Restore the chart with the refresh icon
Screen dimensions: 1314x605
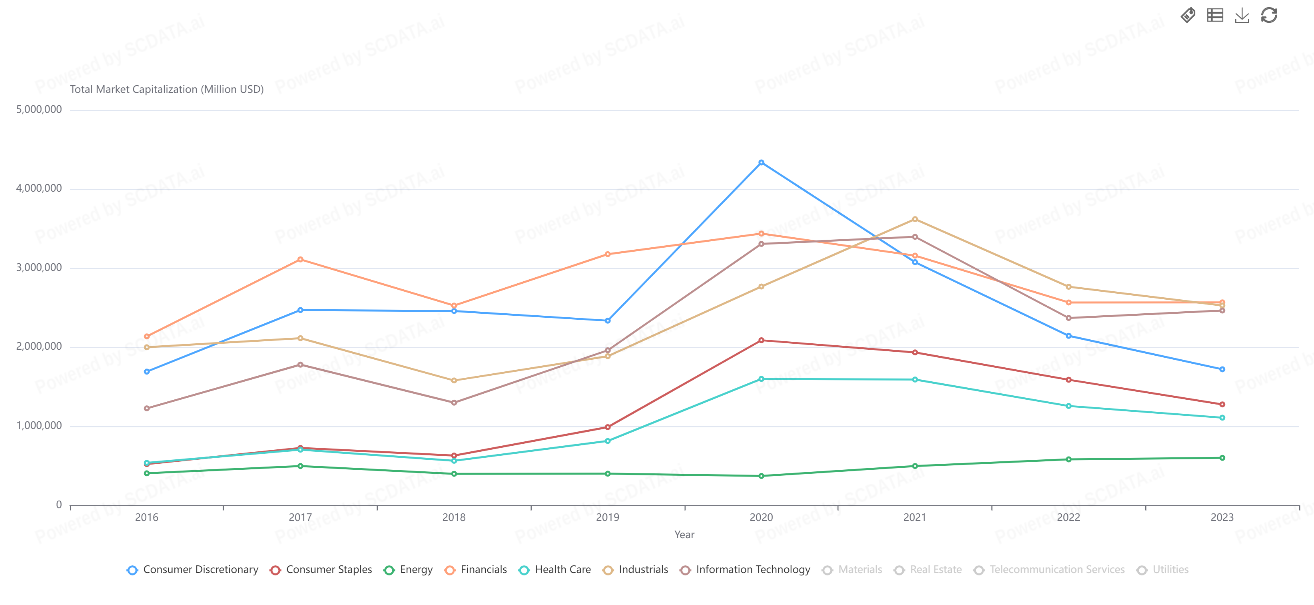[1269, 15]
